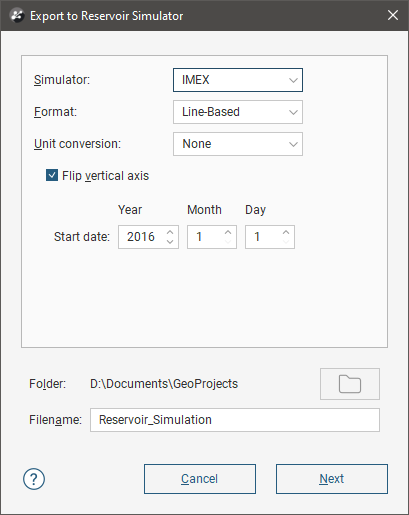Decrement the Day spinner down arrow
409x515 pixels.
[x=286, y=241]
